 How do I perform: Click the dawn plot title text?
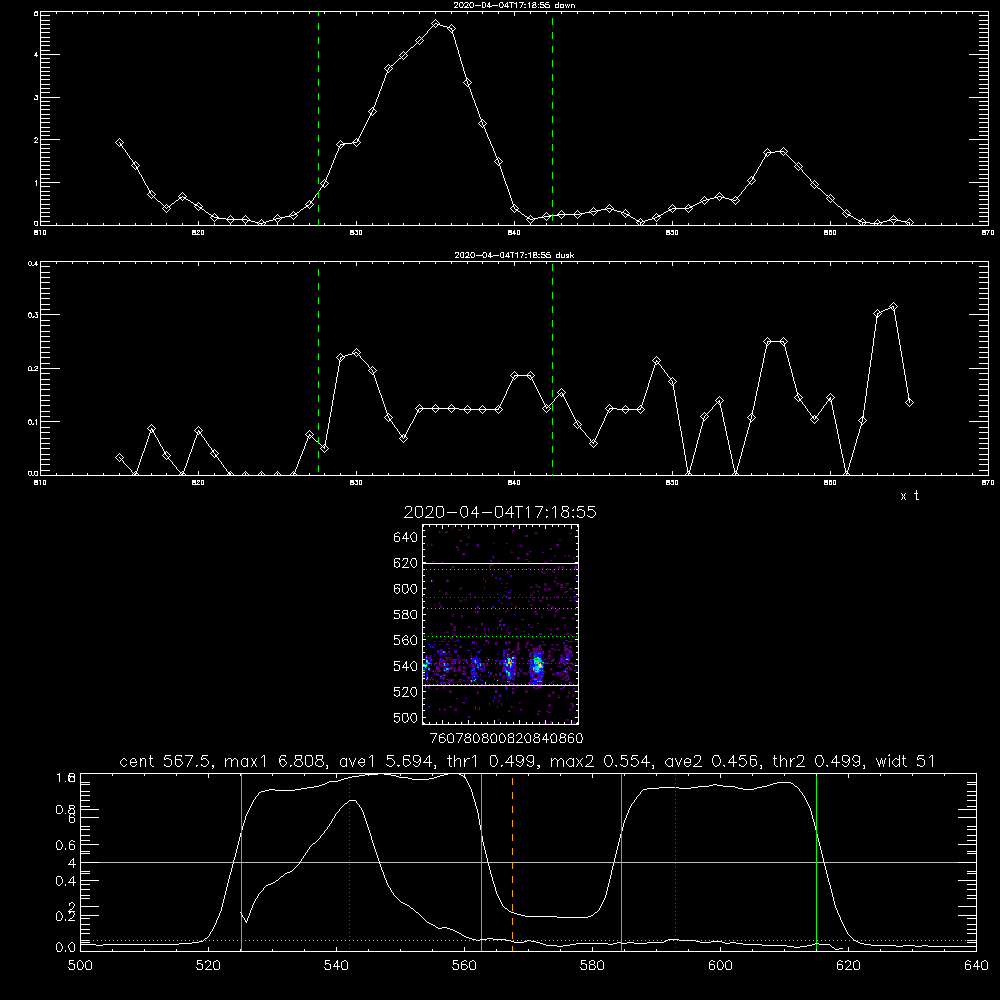click(x=514, y=5)
